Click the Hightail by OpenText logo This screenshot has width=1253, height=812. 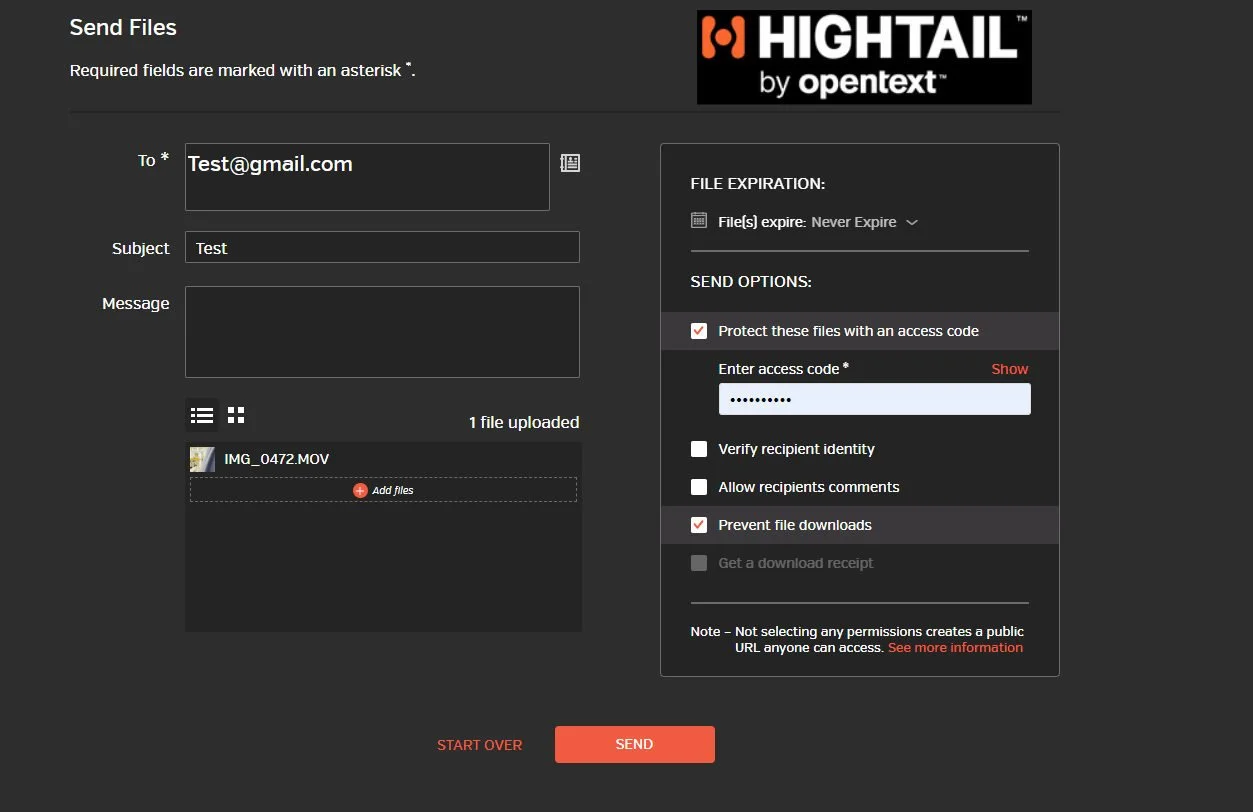864,57
